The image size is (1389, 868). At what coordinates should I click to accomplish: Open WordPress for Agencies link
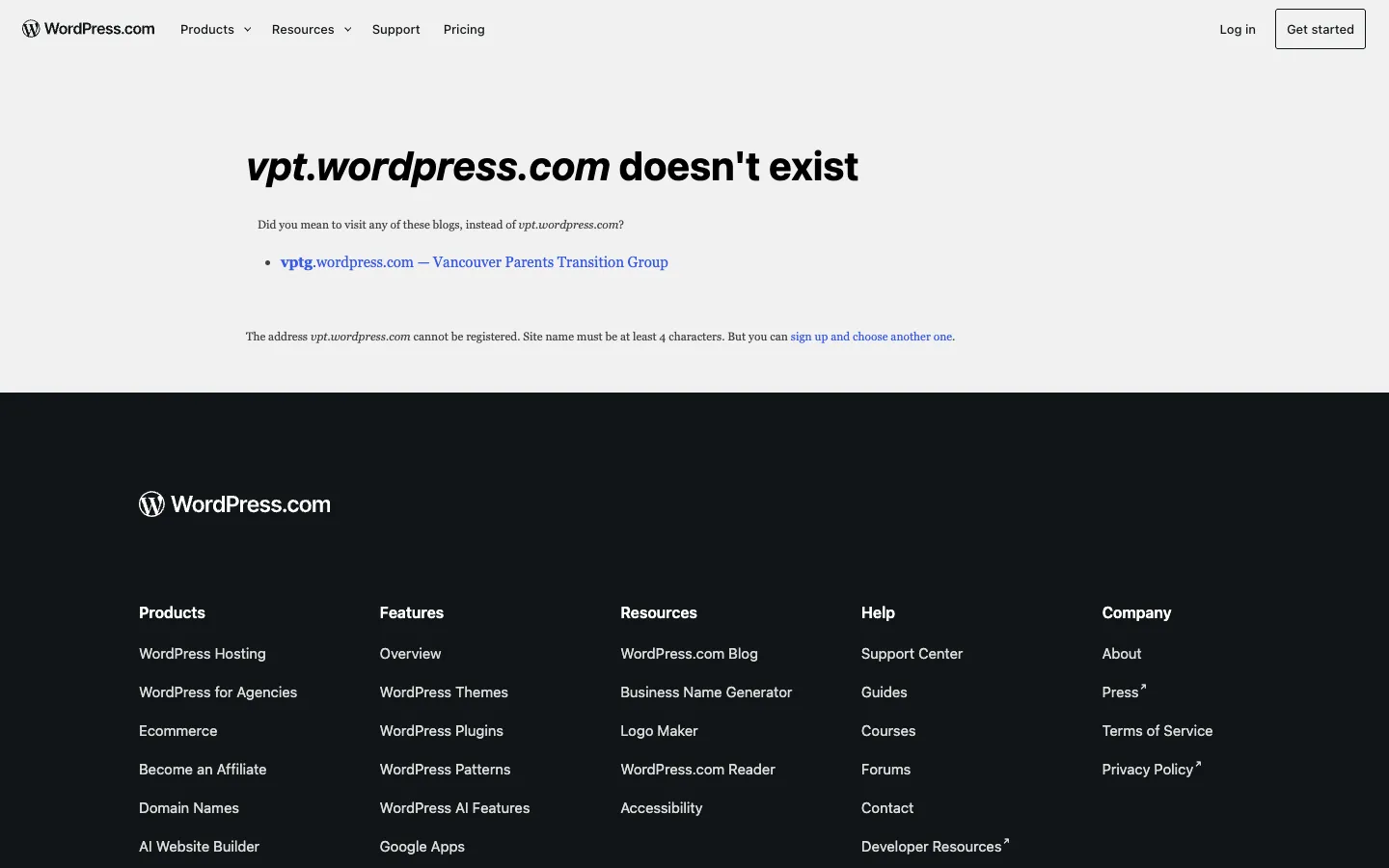(218, 692)
